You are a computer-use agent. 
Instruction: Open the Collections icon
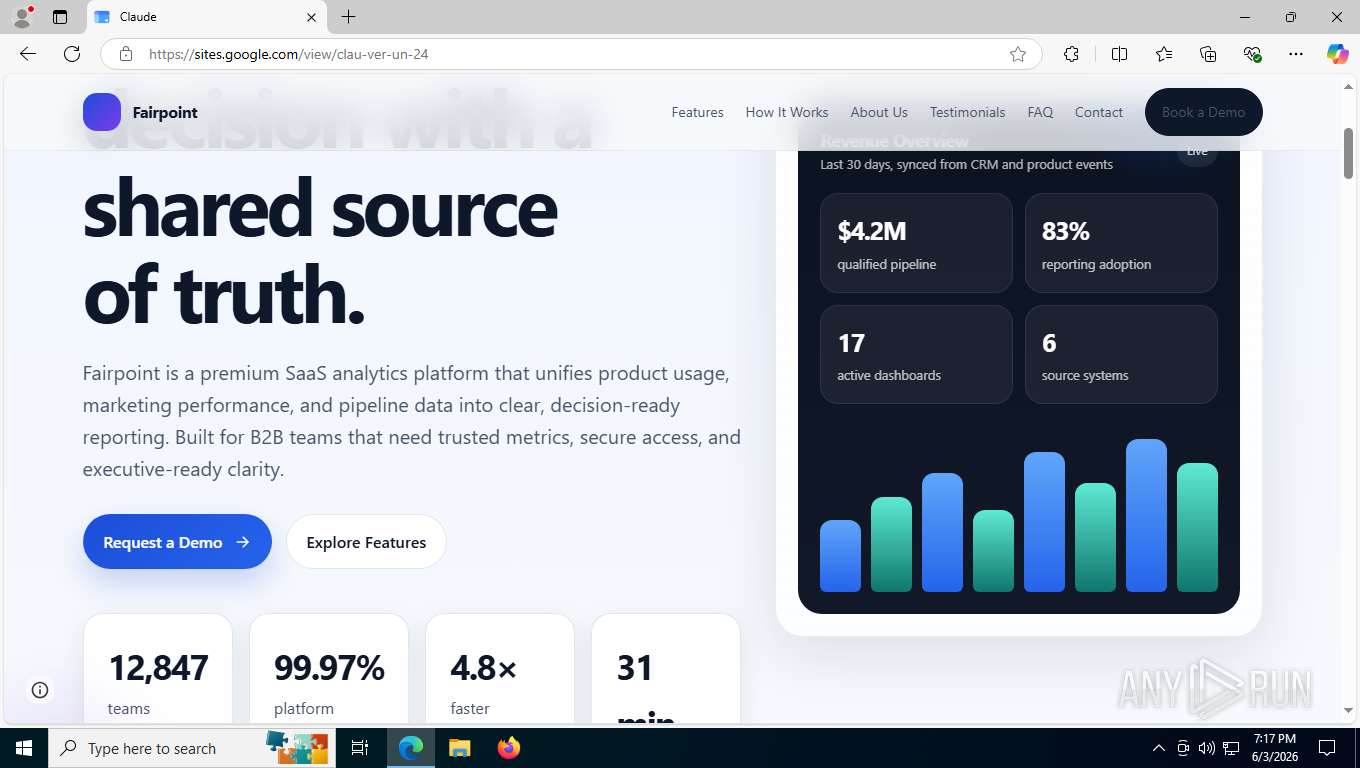tap(1208, 54)
